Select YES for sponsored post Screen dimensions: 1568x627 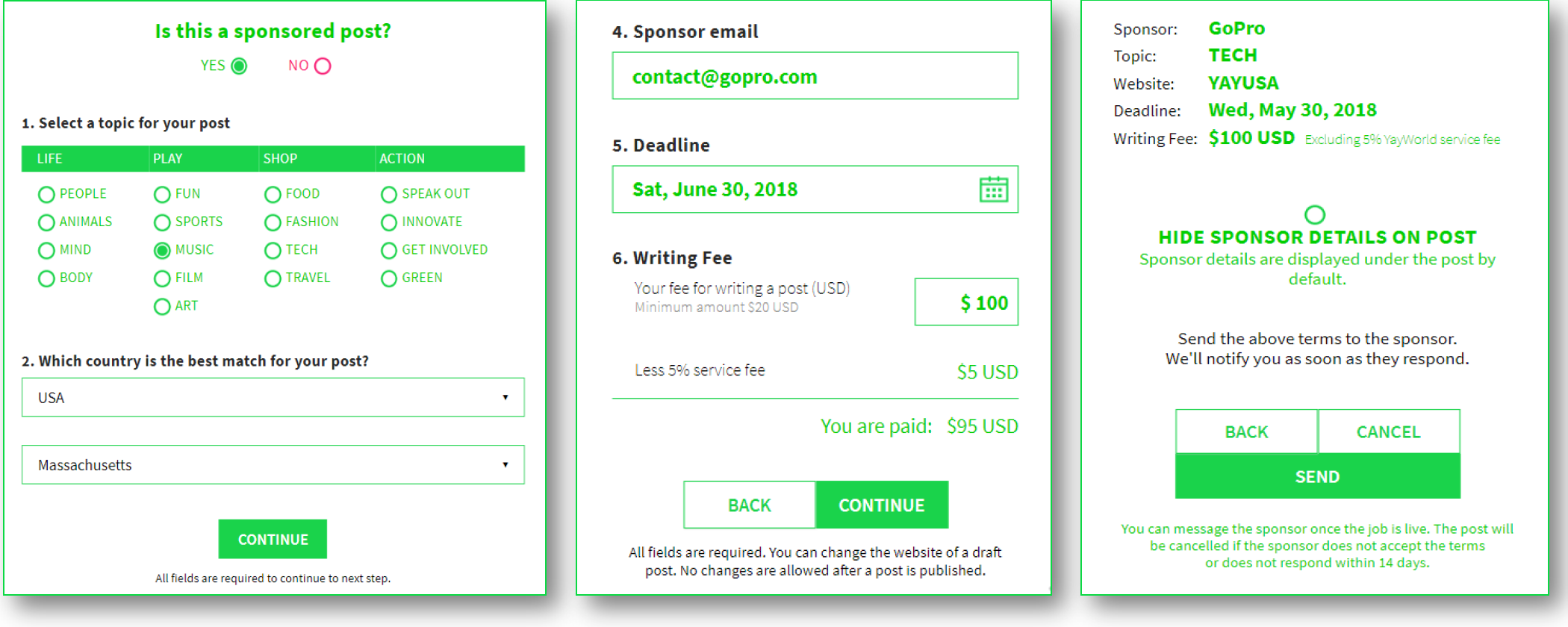click(x=239, y=66)
